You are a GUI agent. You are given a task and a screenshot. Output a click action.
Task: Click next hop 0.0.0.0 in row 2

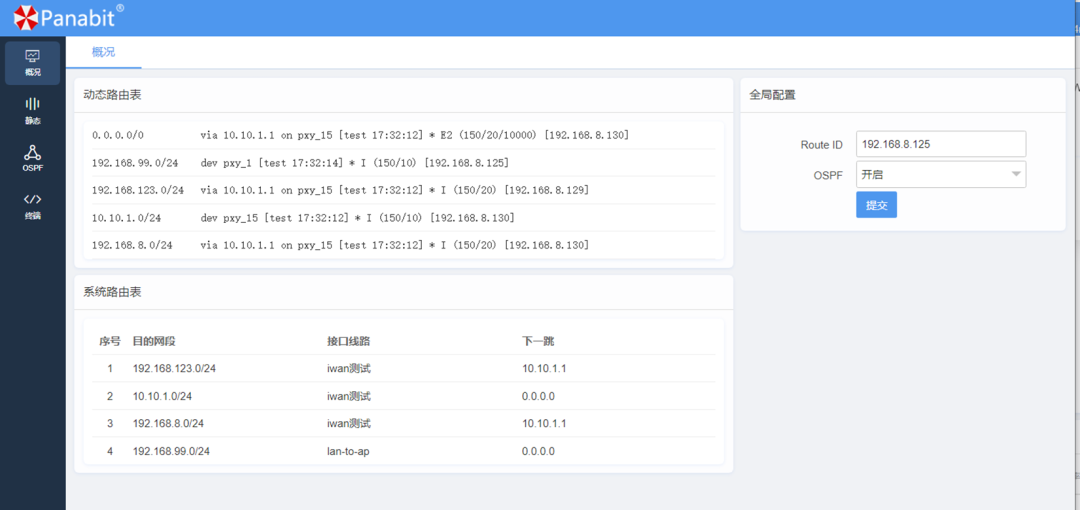coord(539,396)
